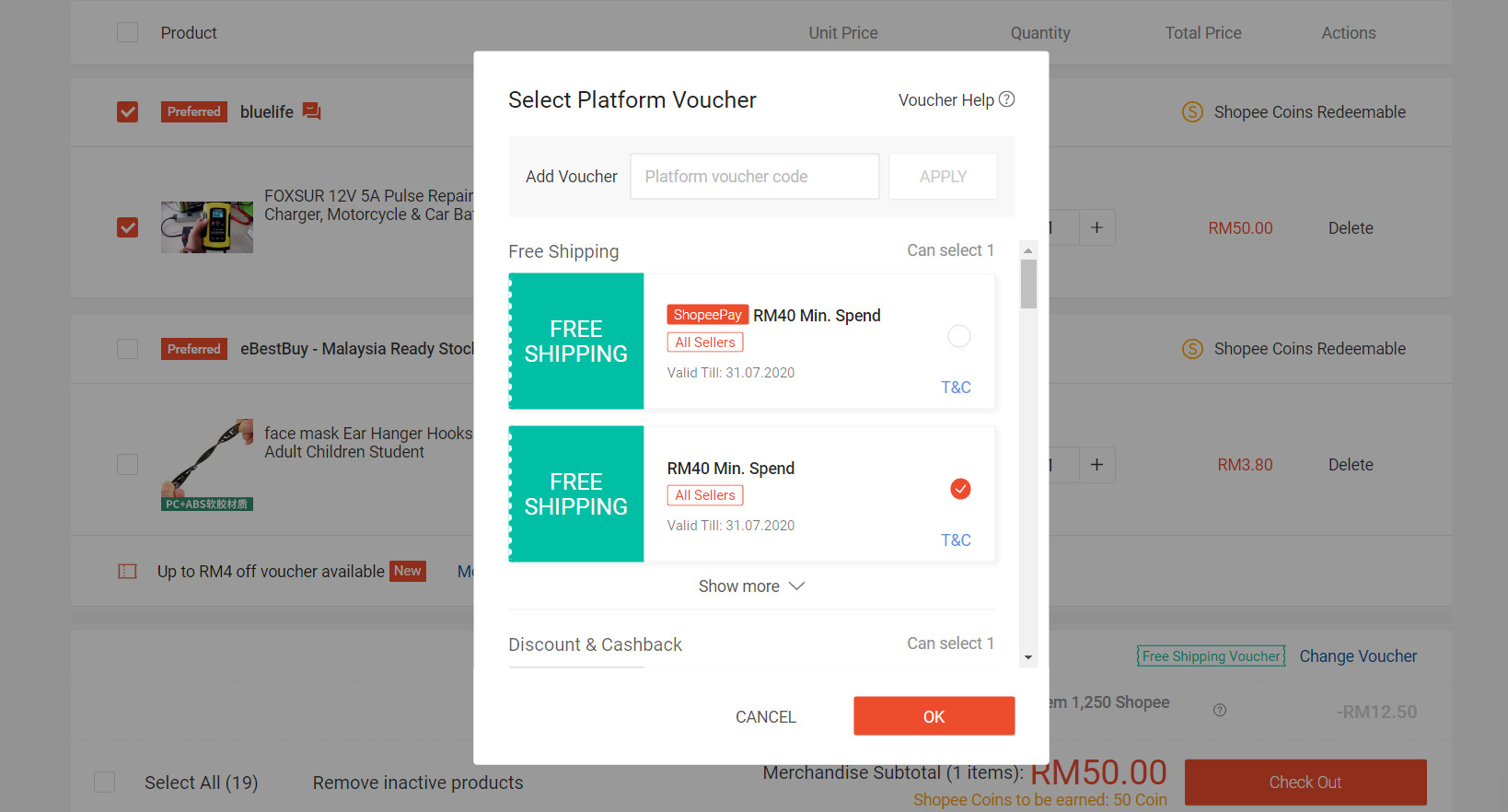Click Preferred badge beside eBestBuy

[194, 349]
